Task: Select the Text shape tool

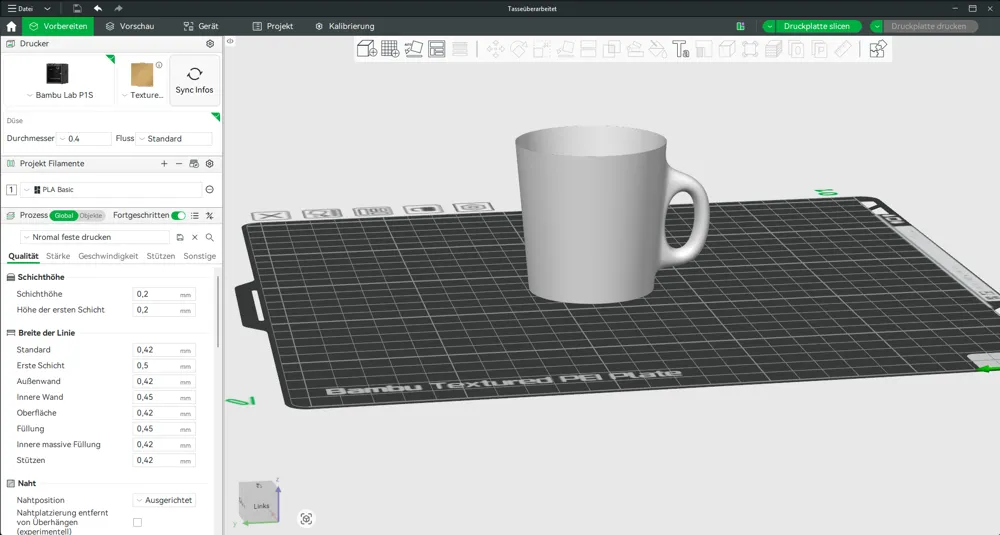Action: pyautogui.click(x=680, y=49)
